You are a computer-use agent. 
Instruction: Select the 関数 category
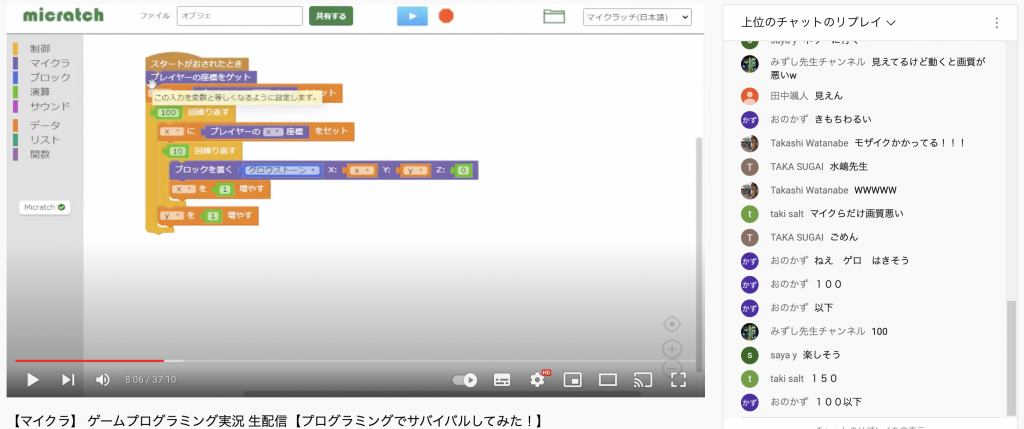(x=40, y=154)
